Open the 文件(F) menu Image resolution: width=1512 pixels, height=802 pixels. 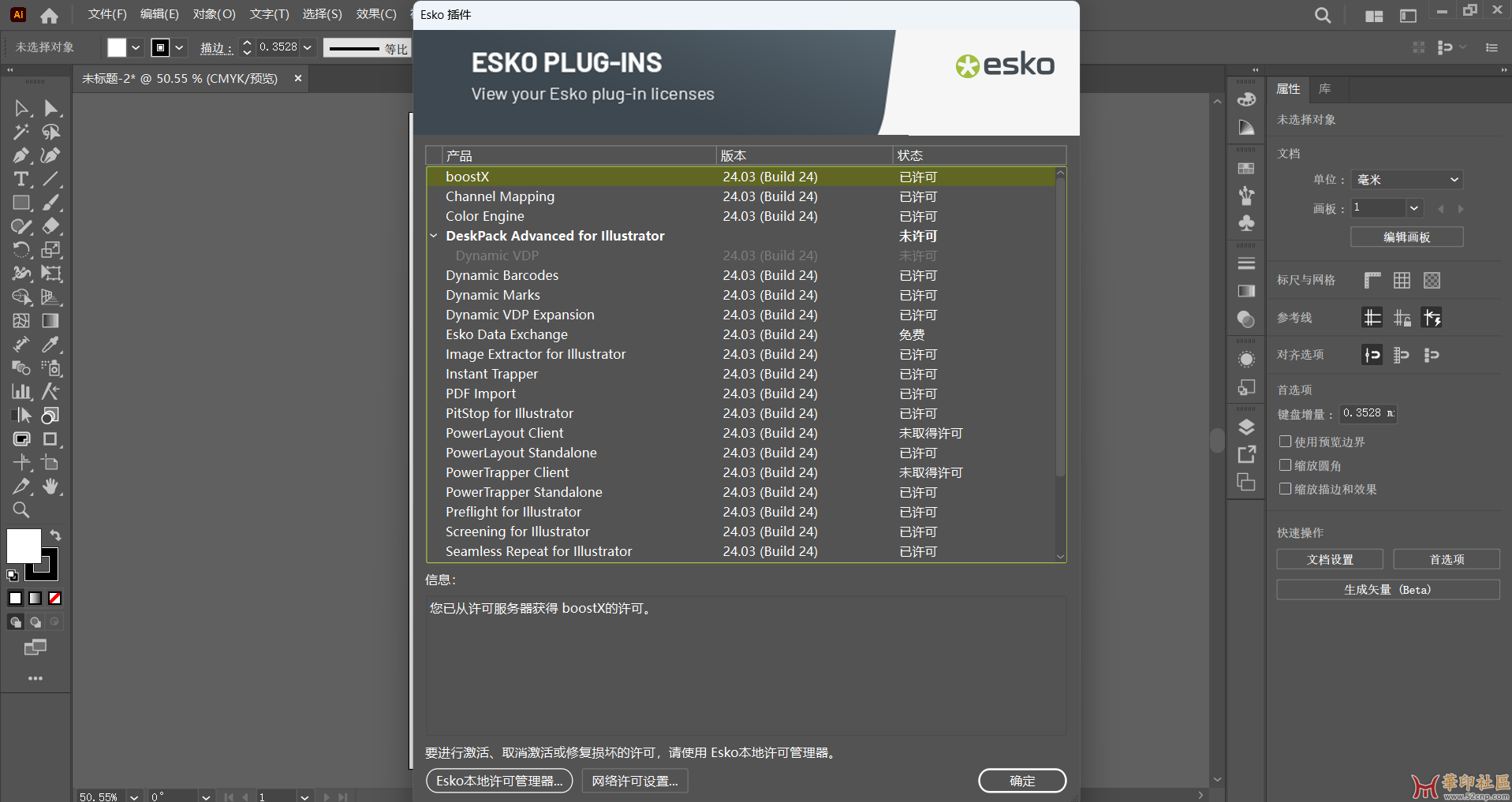(107, 14)
